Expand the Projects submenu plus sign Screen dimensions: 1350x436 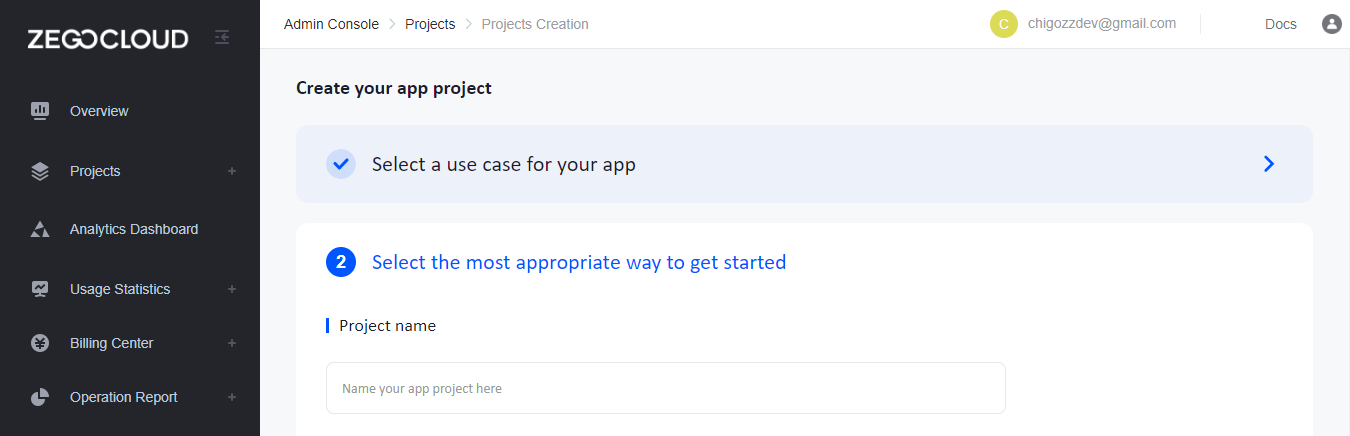[232, 171]
